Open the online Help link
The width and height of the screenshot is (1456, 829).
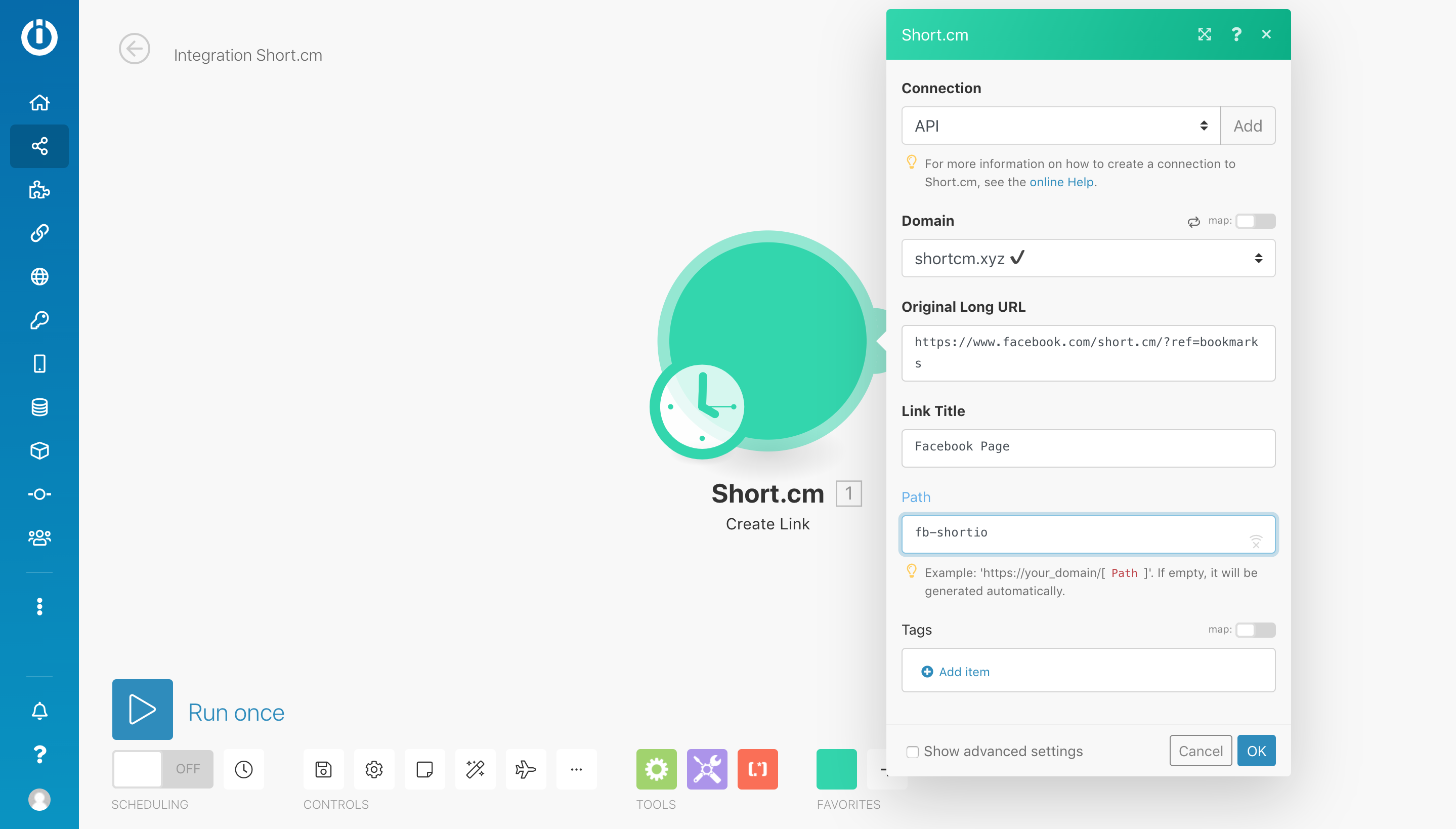point(1061,182)
